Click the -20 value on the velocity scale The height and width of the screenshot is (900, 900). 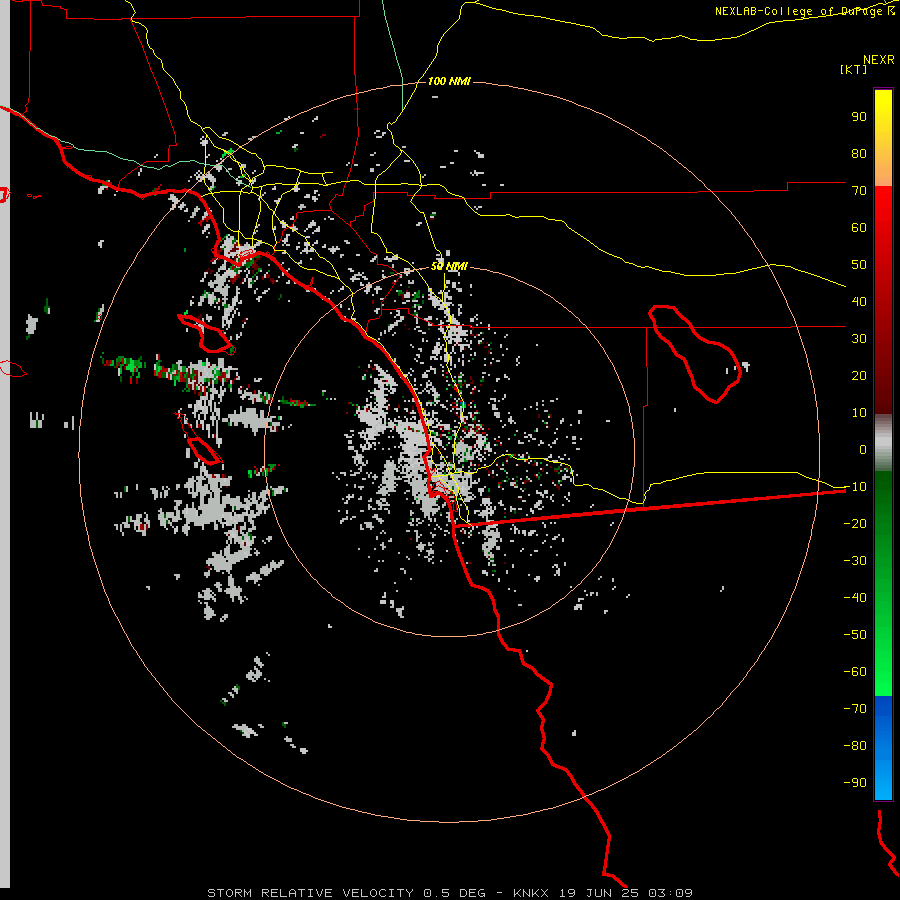click(855, 523)
